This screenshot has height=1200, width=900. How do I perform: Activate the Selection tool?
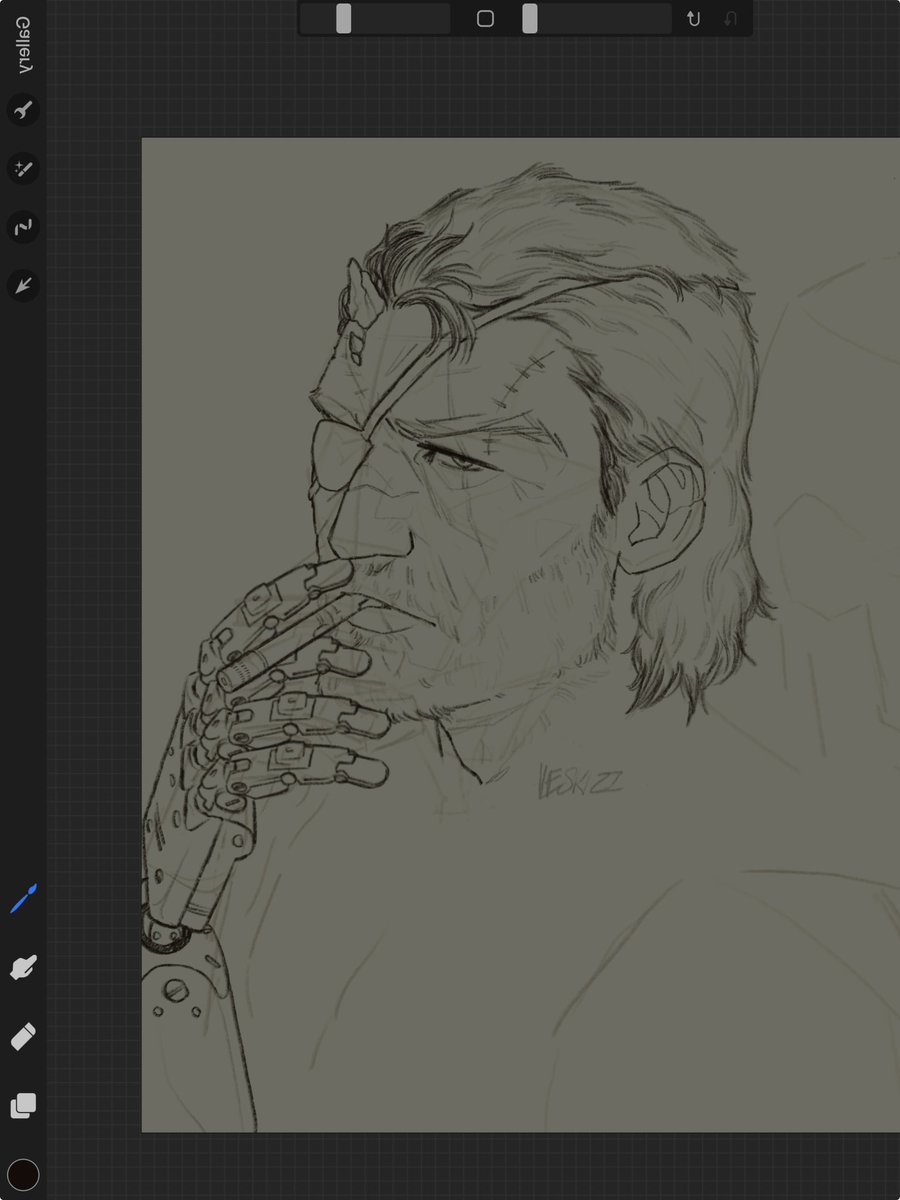23,228
